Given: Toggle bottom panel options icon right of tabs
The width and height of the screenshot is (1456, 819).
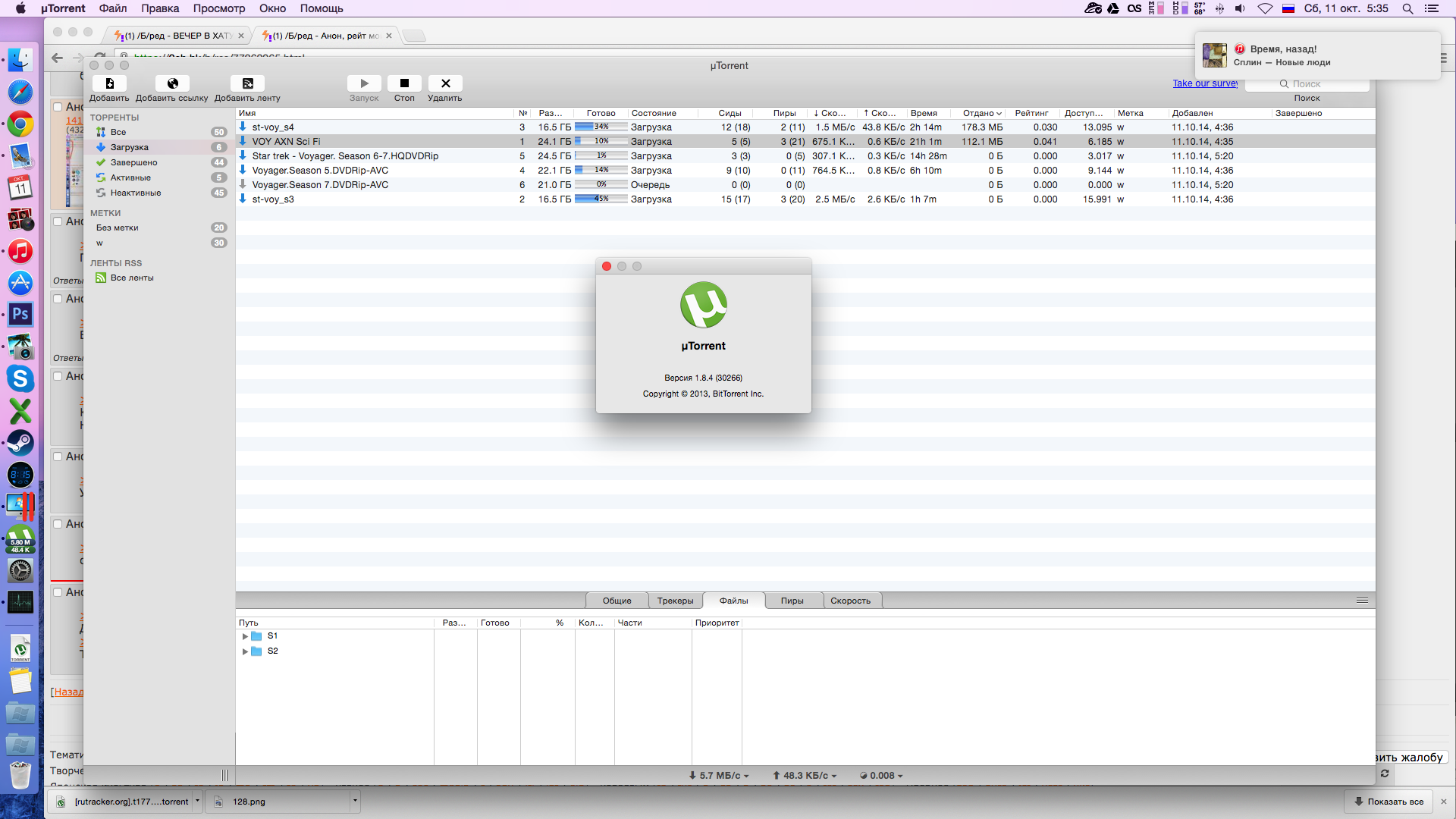Looking at the screenshot, I should [1362, 601].
